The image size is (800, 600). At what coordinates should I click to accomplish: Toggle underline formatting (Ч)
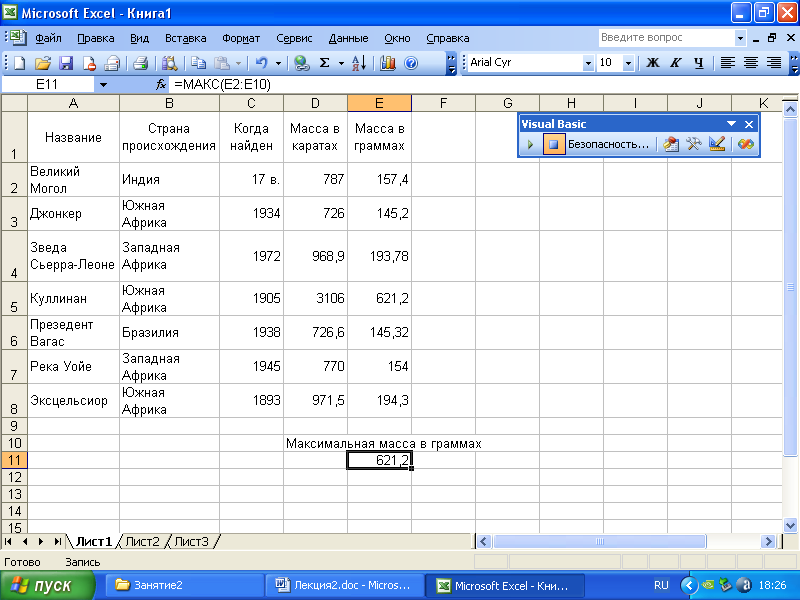(698, 63)
